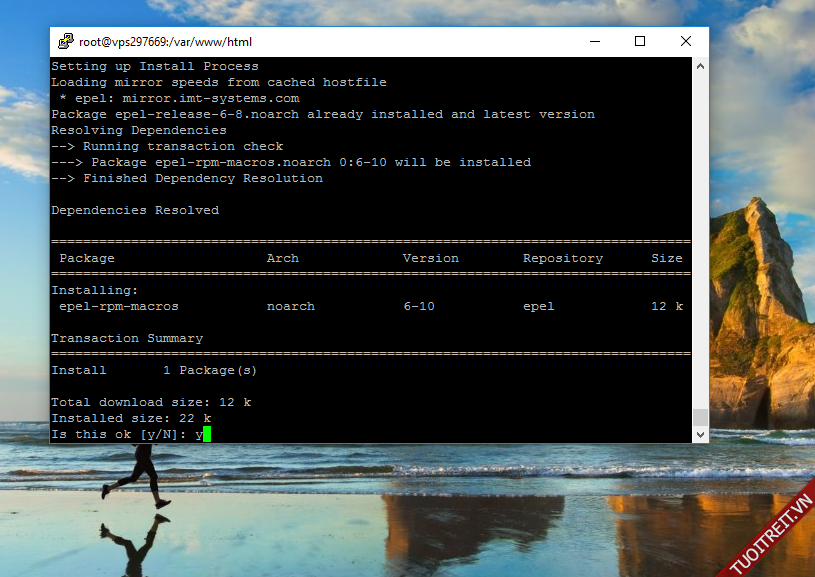This screenshot has width=815, height=577.
Task: Click the scrollbar up arrow
Action: (700, 66)
